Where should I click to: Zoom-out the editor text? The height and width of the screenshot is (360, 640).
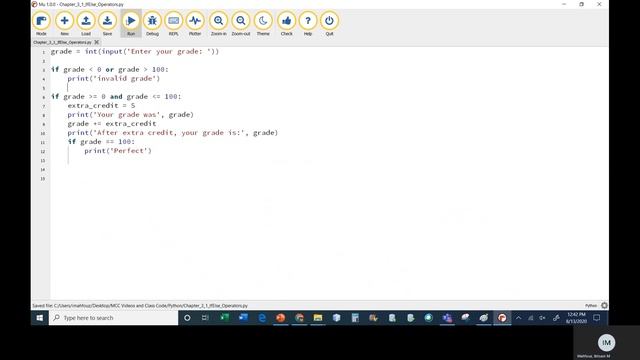(x=241, y=24)
